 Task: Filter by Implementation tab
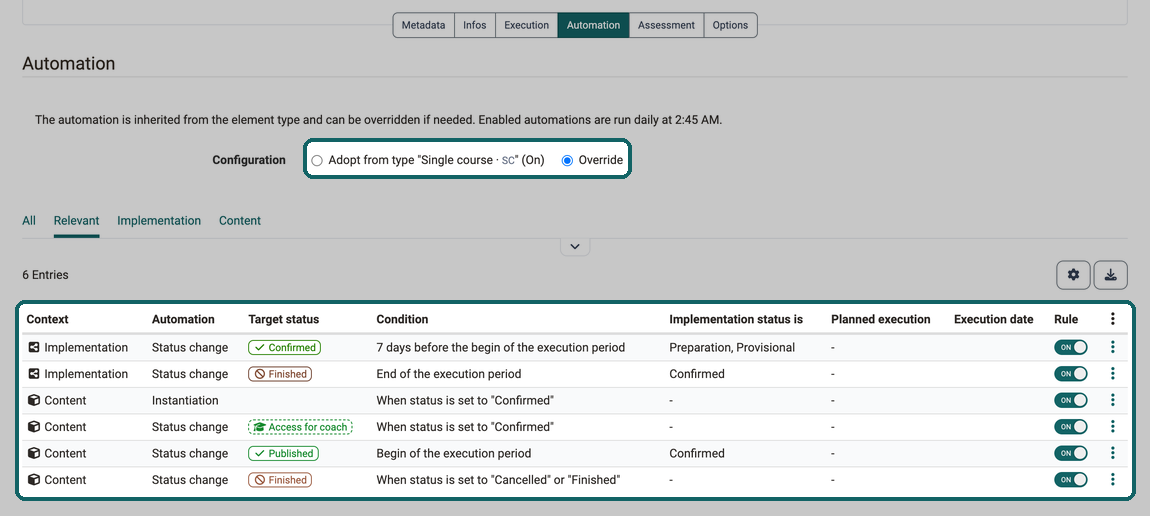tap(159, 221)
